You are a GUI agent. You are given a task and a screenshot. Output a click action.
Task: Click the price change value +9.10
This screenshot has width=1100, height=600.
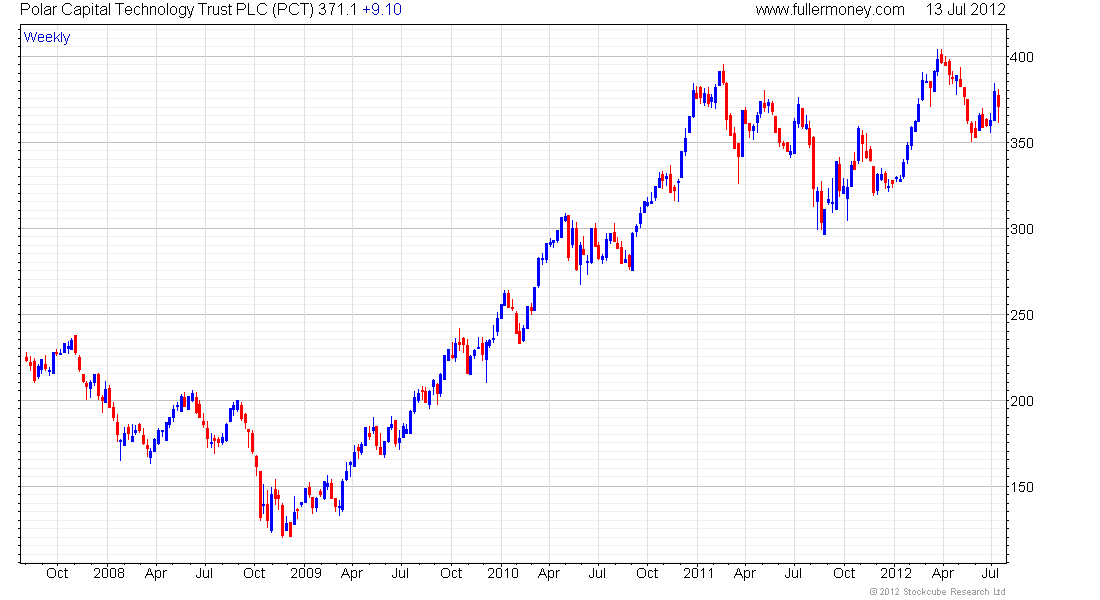(x=382, y=10)
